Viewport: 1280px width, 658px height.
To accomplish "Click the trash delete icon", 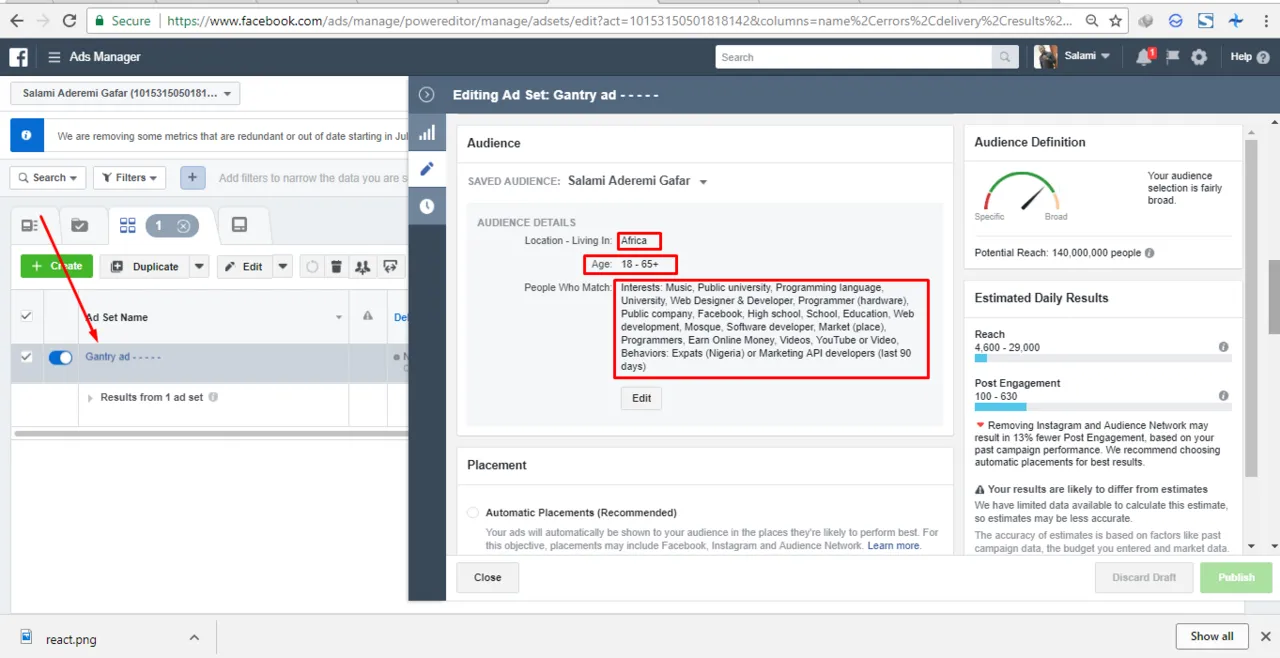I will point(337,266).
